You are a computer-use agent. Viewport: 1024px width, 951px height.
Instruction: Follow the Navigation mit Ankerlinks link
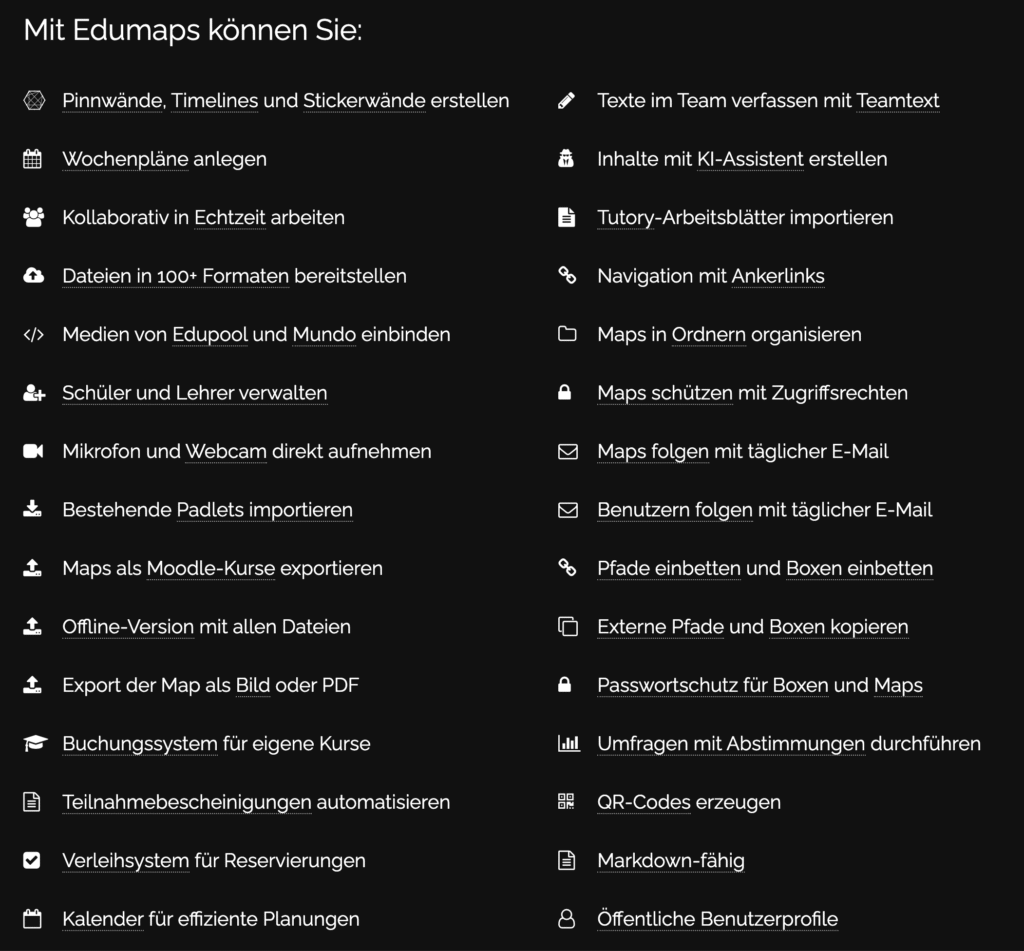coord(711,276)
